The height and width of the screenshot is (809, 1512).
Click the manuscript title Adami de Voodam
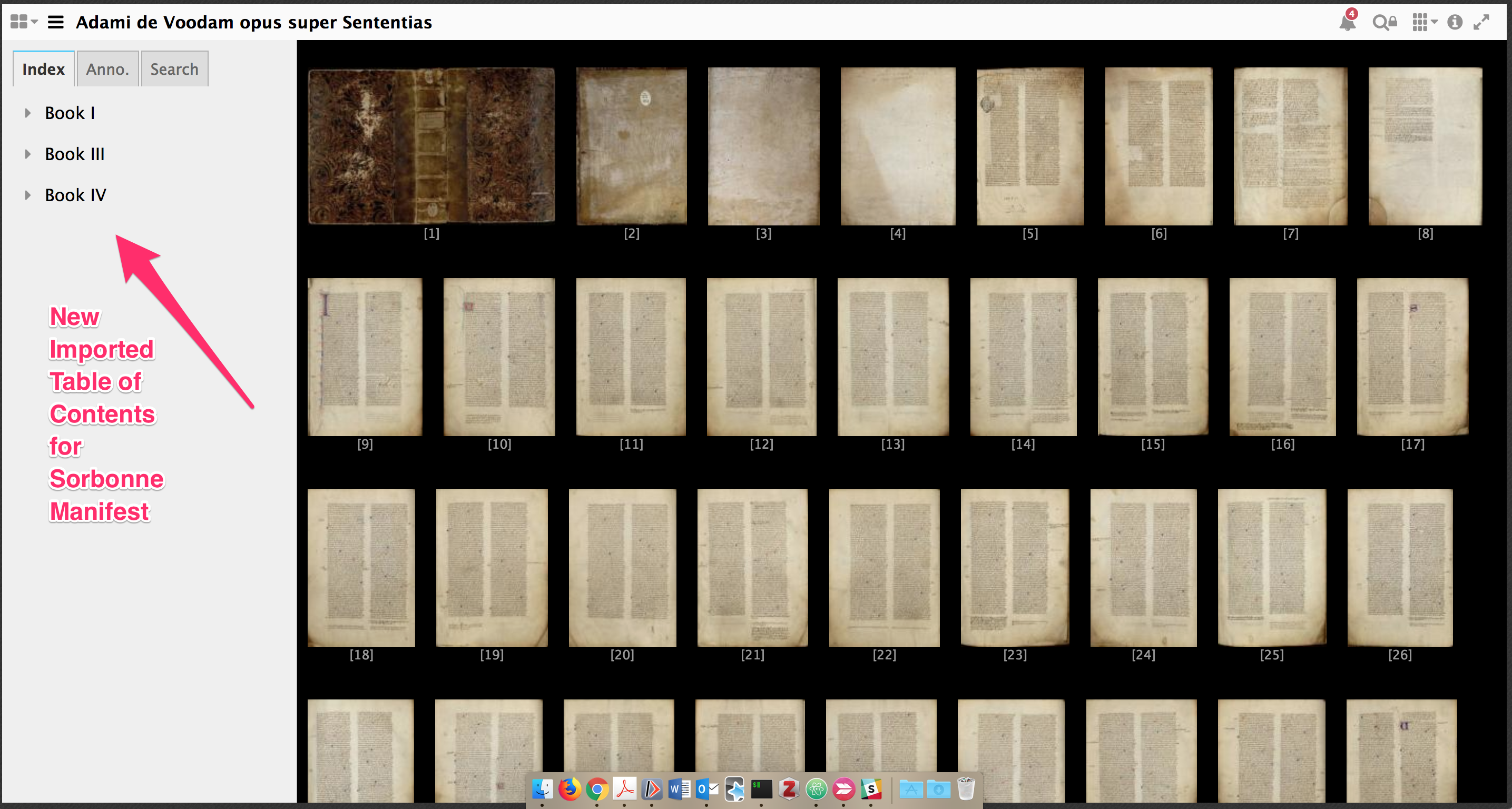[253, 22]
